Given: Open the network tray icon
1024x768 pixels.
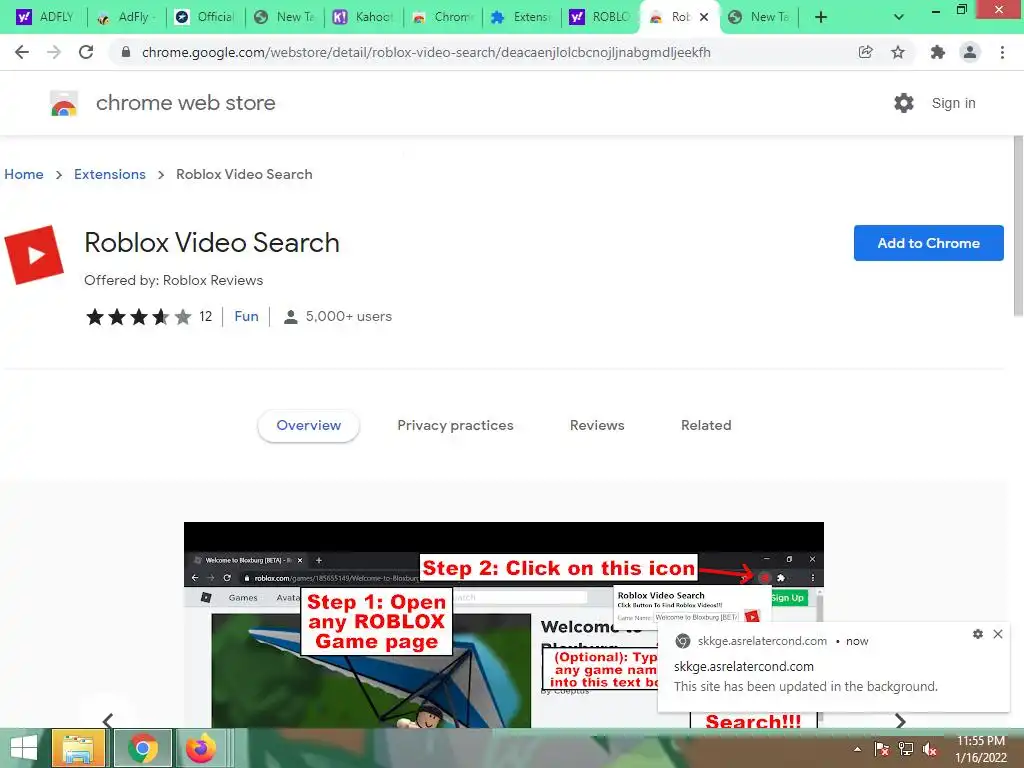Looking at the screenshot, I should click(x=906, y=749).
